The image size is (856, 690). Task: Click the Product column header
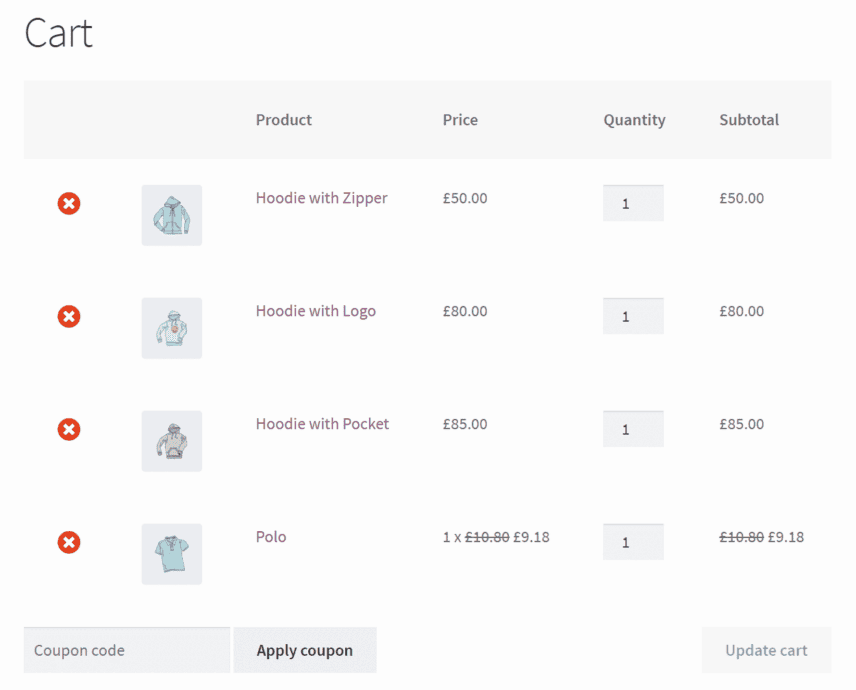[283, 120]
